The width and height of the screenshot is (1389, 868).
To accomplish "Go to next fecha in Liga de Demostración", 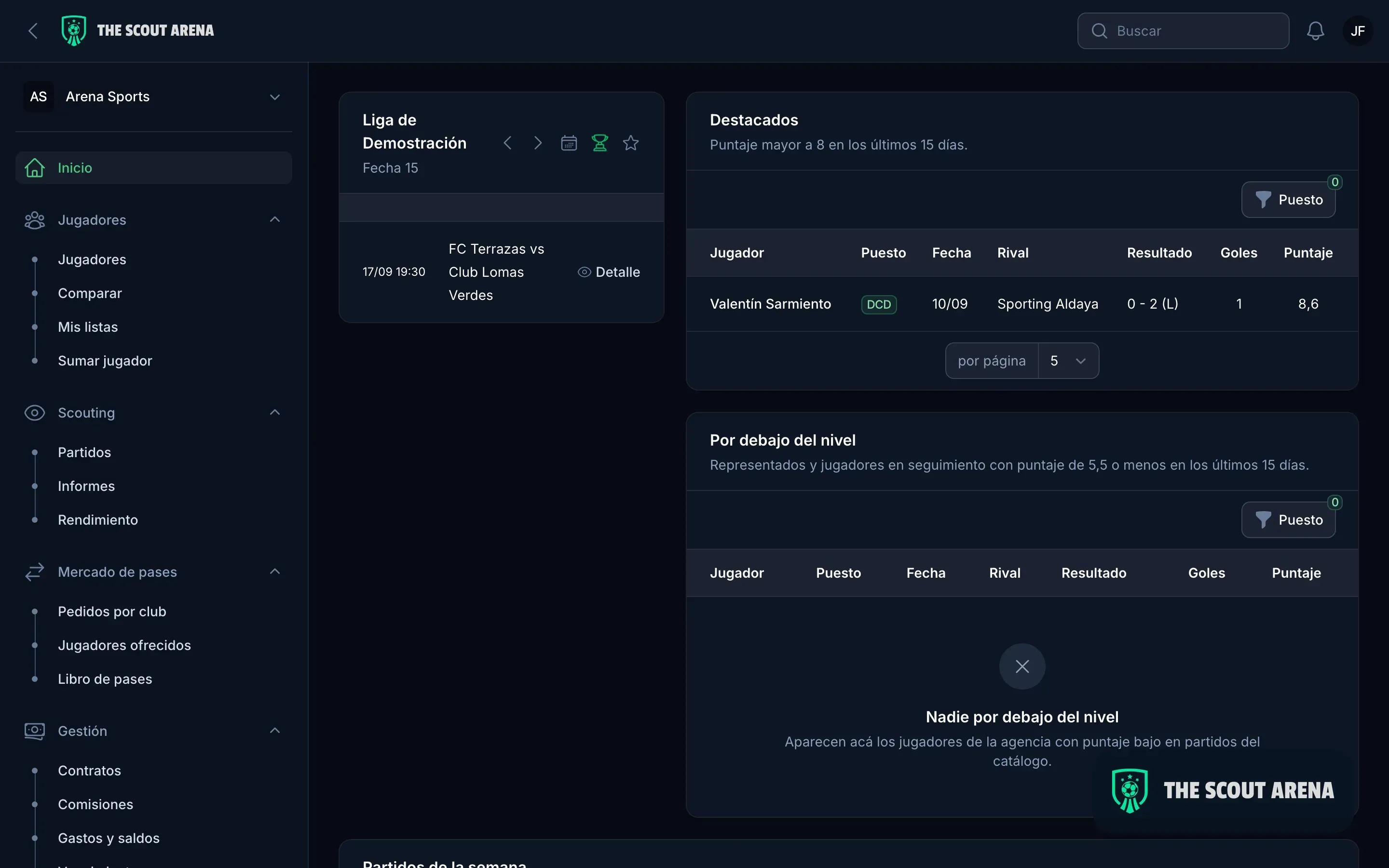I will pyautogui.click(x=538, y=143).
